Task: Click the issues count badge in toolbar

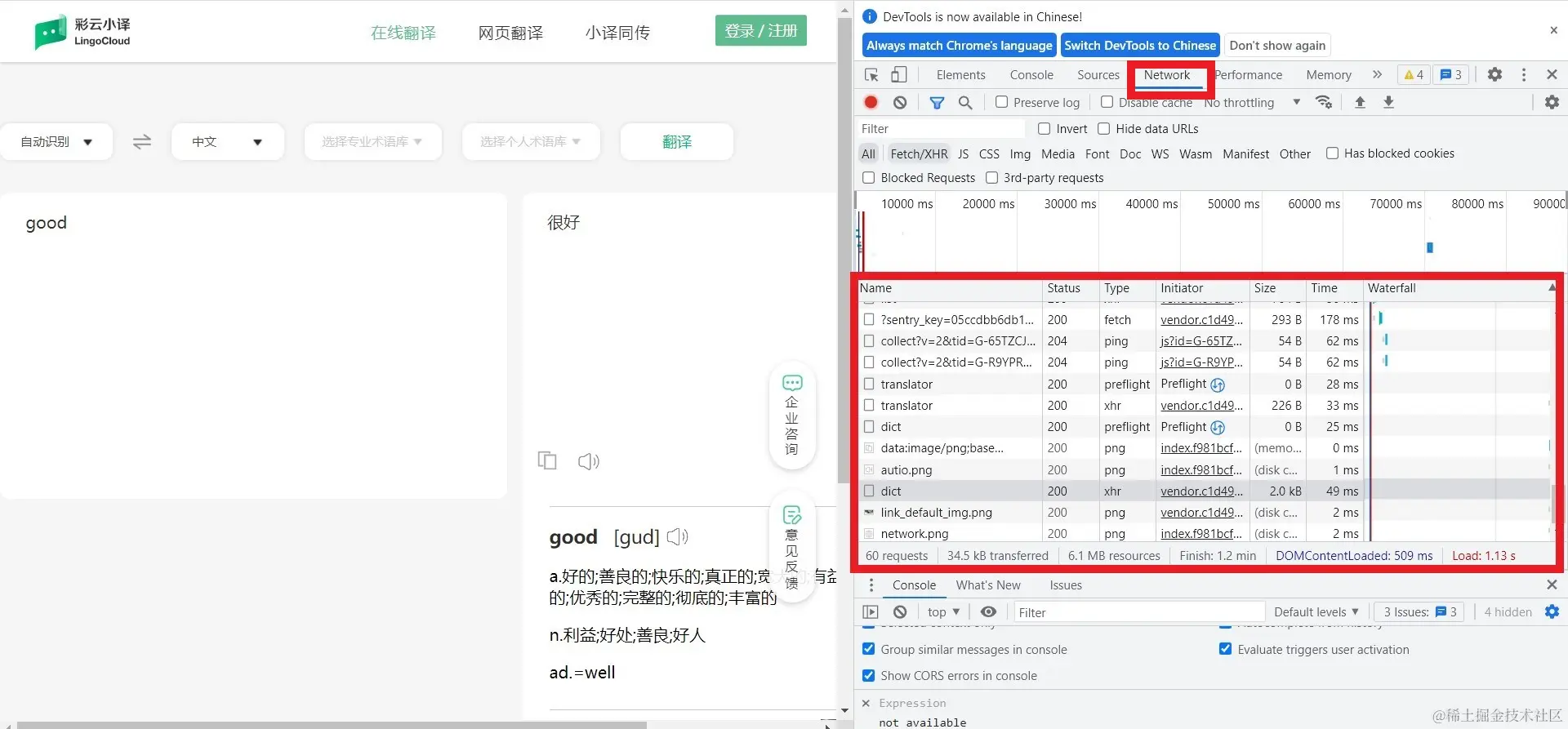Action: (x=1450, y=74)
